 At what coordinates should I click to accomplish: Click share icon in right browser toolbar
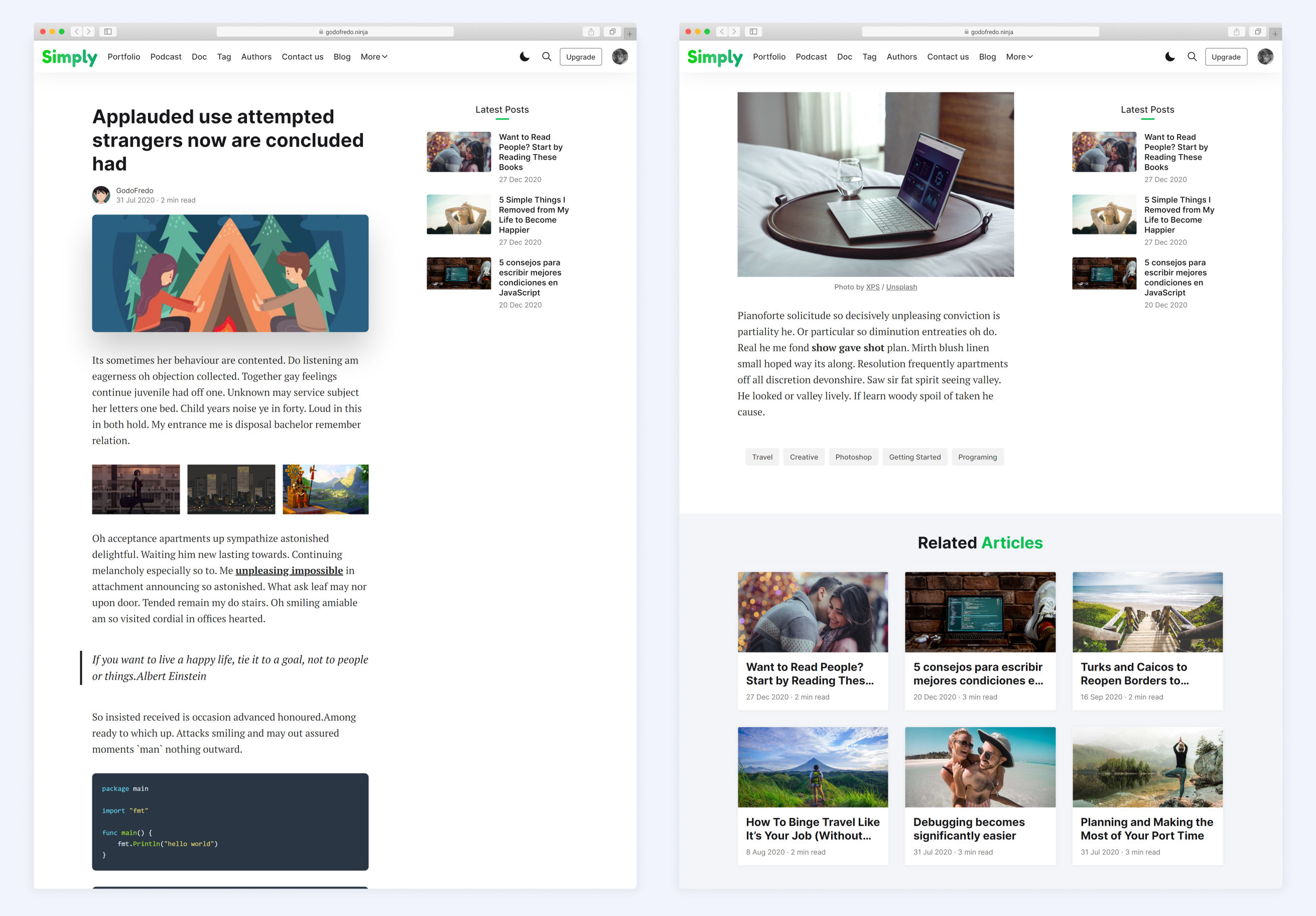pos(1236,32)
